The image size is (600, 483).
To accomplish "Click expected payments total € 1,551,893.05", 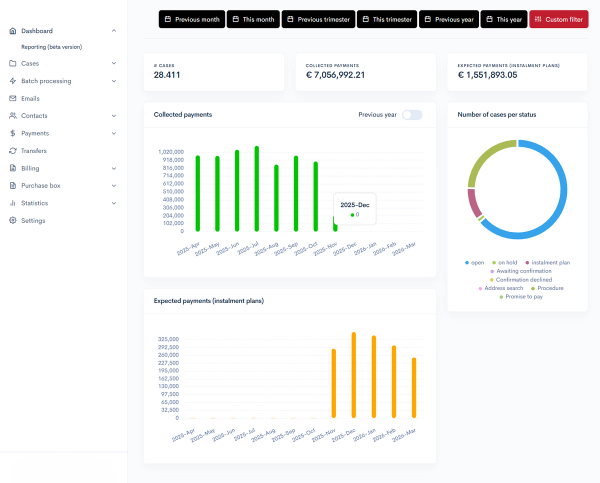I will [x=488, y=75].
